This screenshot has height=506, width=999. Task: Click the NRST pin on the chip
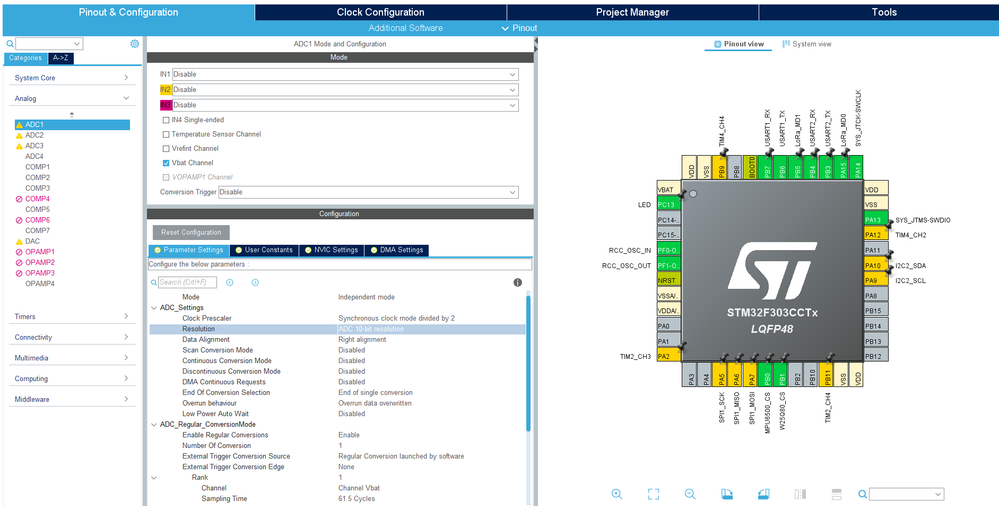click(668, 280)
